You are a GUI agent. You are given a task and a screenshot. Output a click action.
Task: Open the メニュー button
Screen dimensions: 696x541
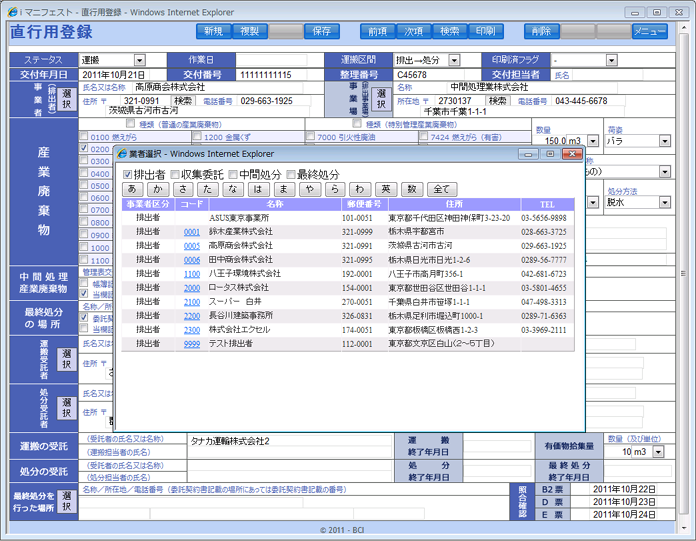pos(650,32)
